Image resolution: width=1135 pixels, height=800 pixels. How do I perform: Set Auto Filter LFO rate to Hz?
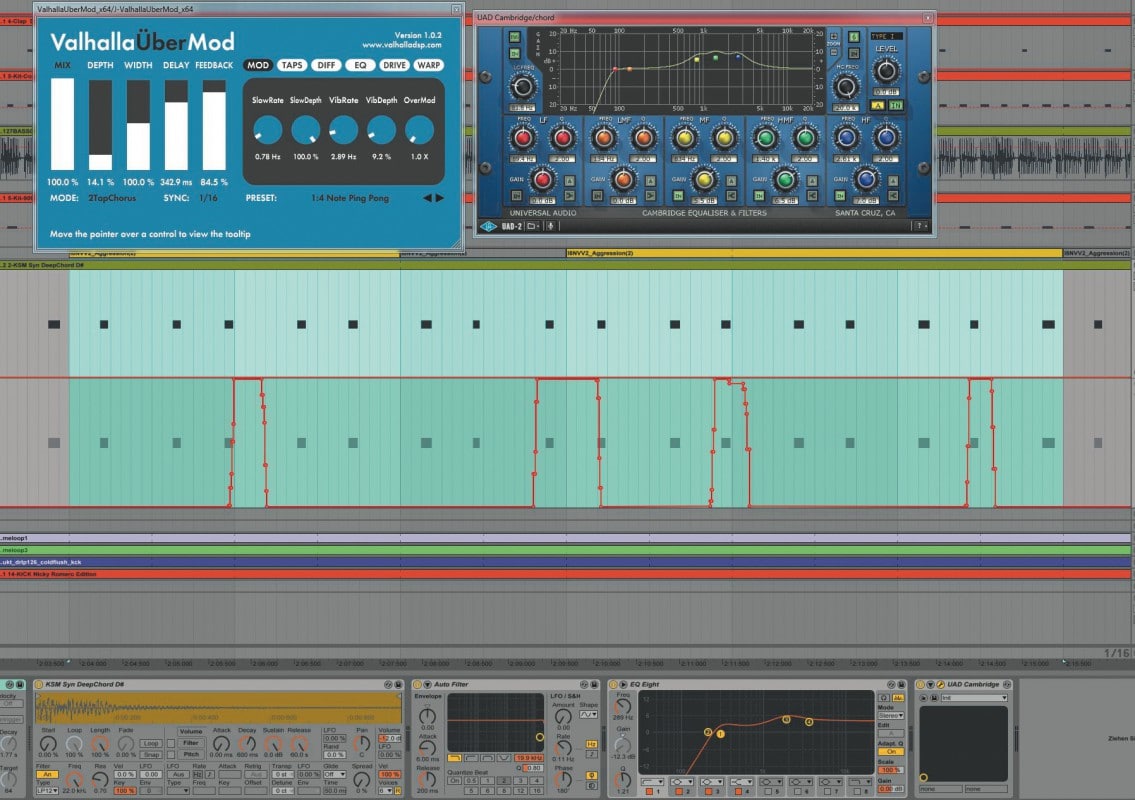[x=591, y=744]
